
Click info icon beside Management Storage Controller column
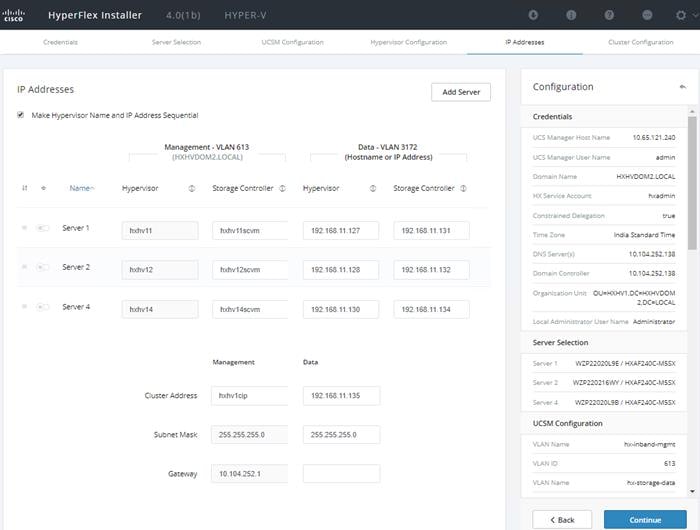point(282,188)
